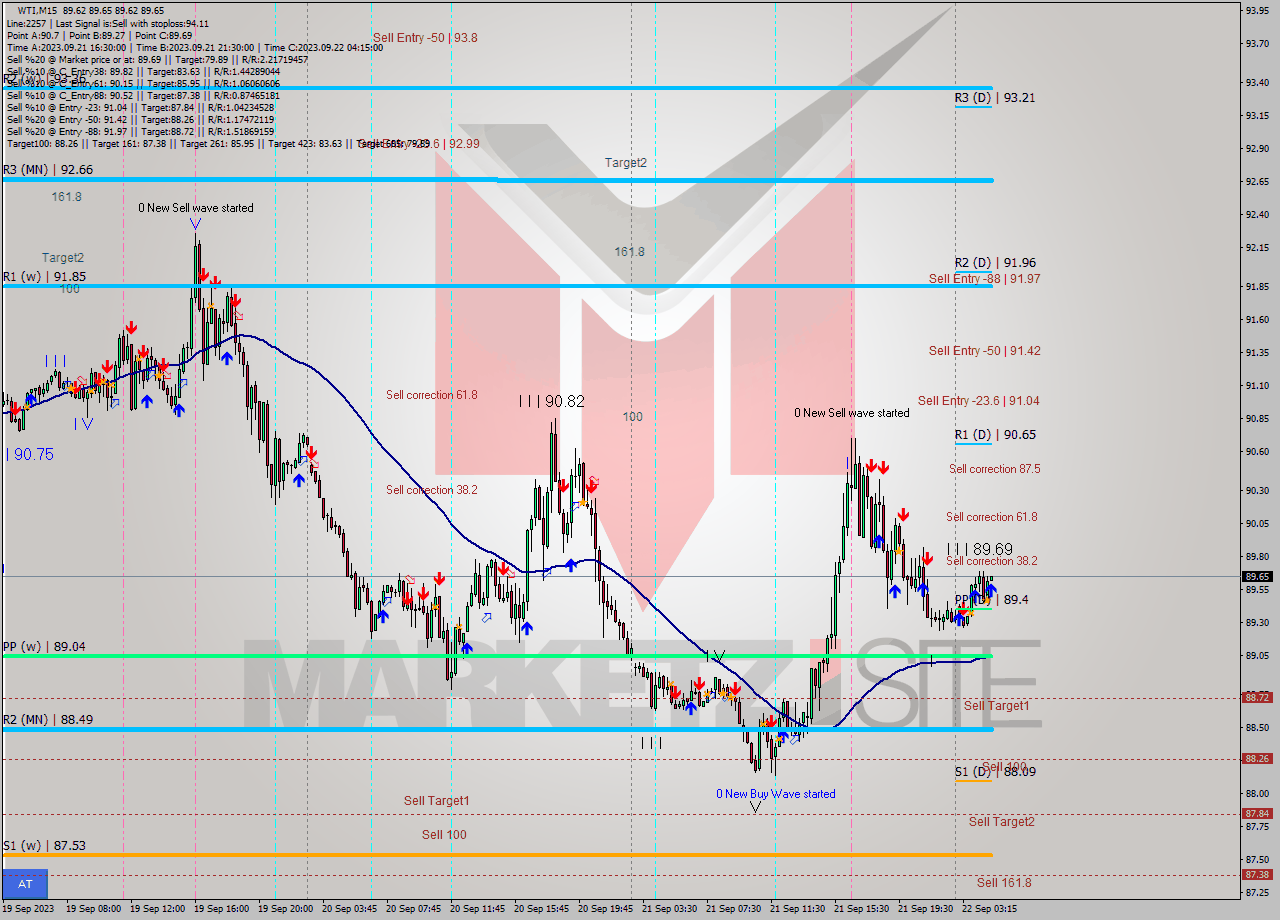Select the Sell Entry -50 | 91.42 label
Viewport: 1280px width, 920px height.
coord(984,351)
